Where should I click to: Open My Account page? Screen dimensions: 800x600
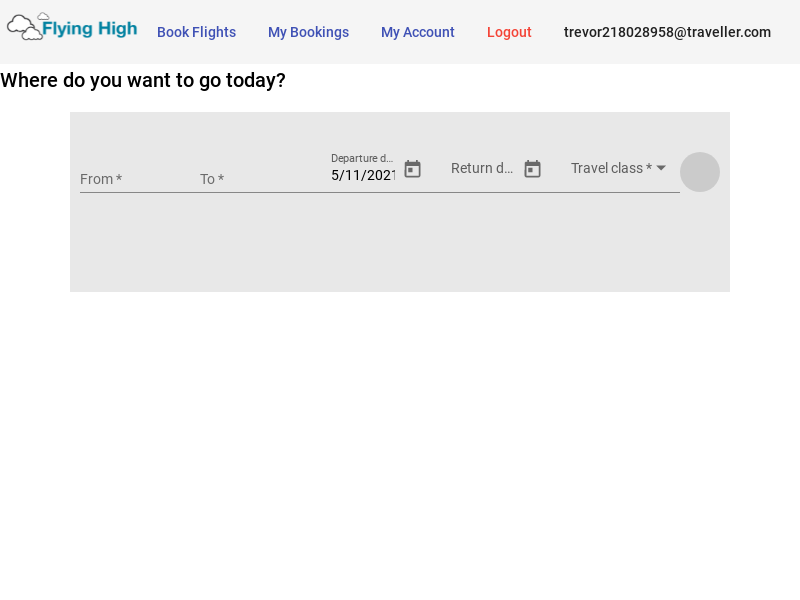[417, 32]
